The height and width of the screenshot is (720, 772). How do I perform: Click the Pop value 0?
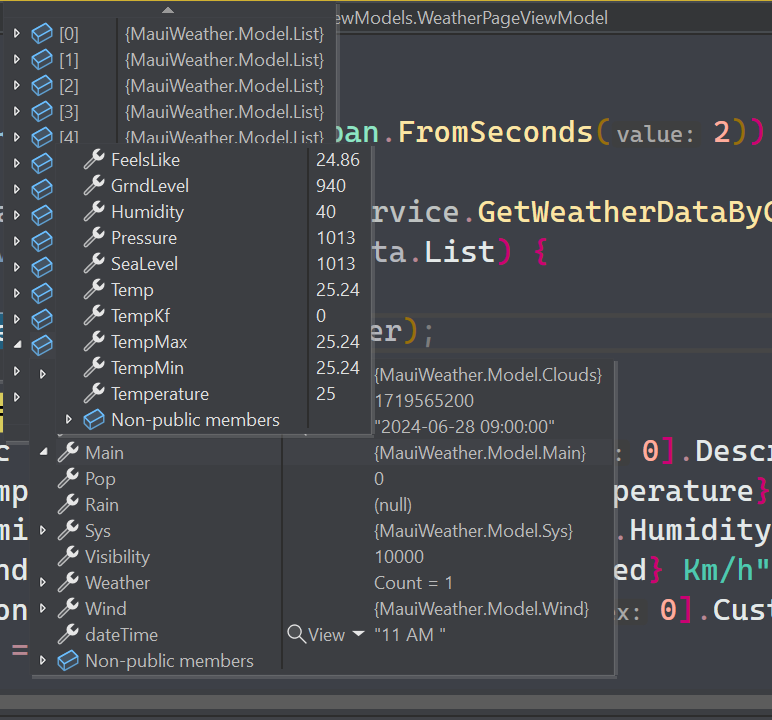tap(379, 479)
